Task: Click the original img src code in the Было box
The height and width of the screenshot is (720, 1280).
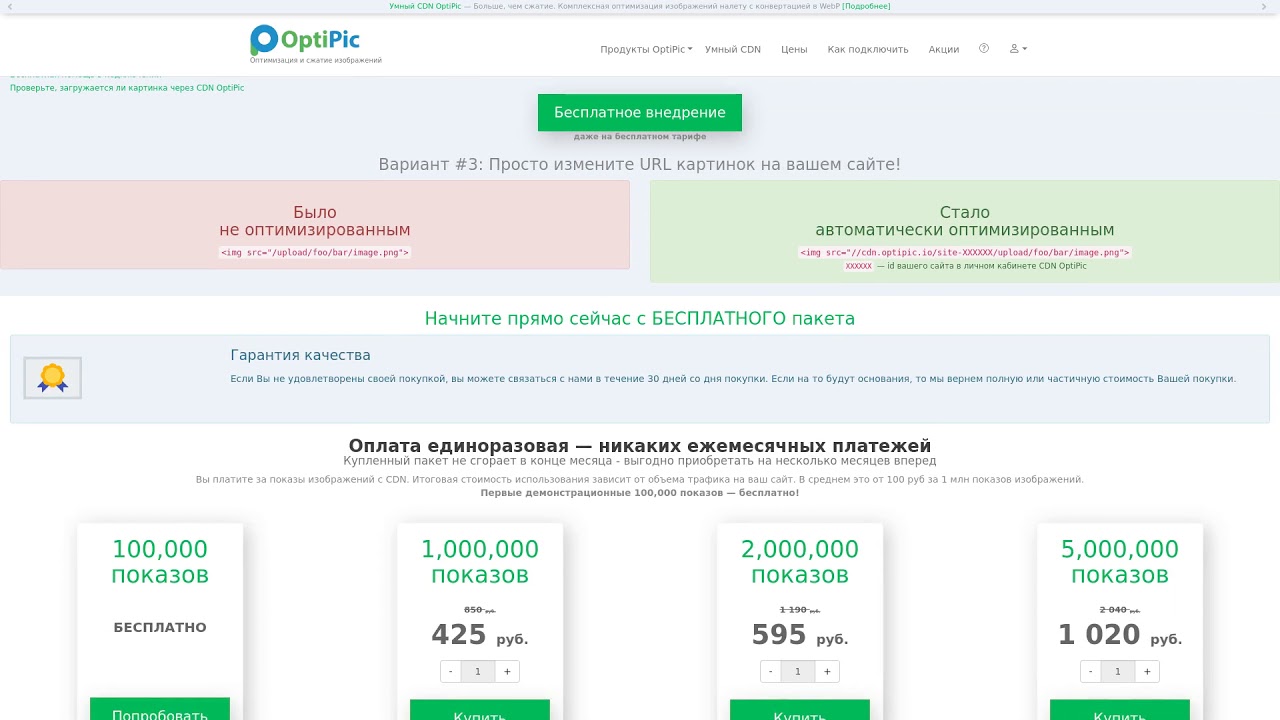Action: click(x=315, y=253)
